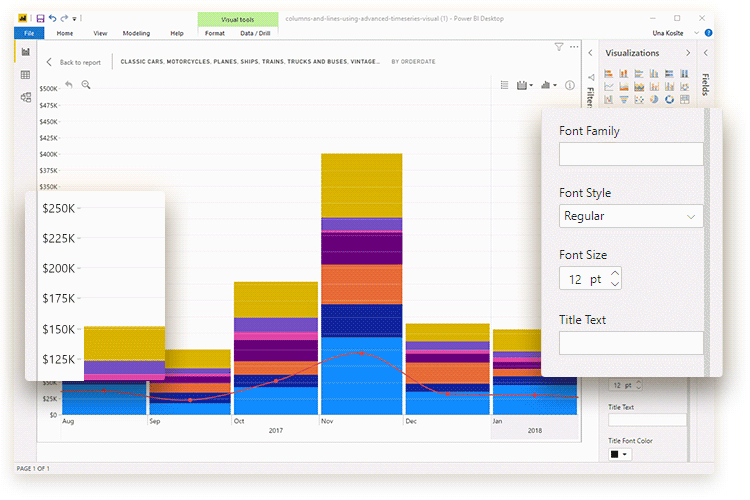750x500 pixels.
Task: Open the chart type dropdown above chart
Action: coord(549,85)
